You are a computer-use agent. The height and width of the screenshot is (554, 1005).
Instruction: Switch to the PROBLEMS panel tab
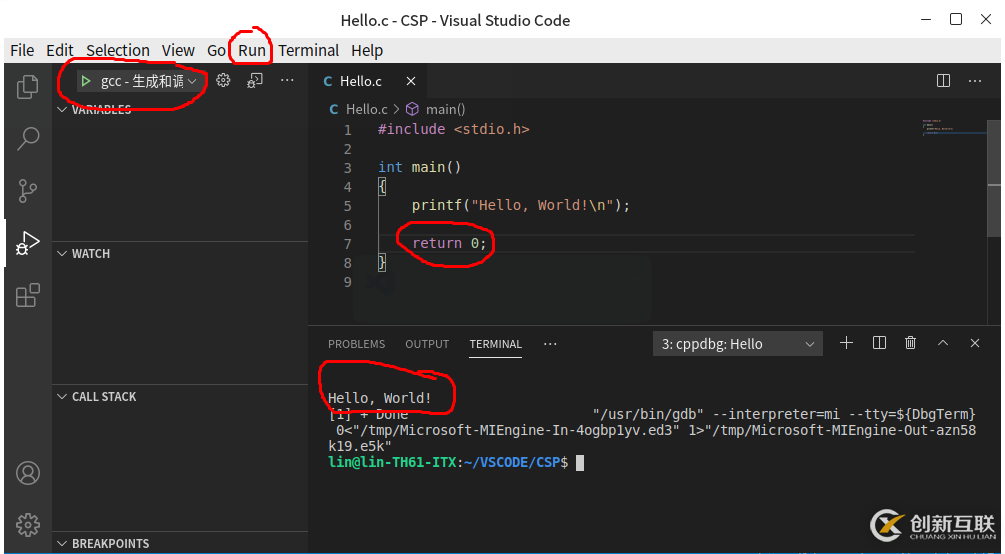(356, 344)
